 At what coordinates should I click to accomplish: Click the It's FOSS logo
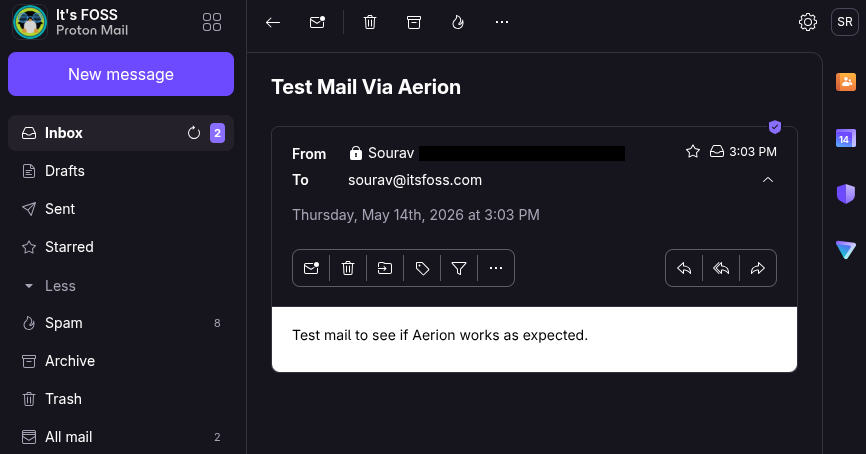pyautogui.click(x=30, y=22)
